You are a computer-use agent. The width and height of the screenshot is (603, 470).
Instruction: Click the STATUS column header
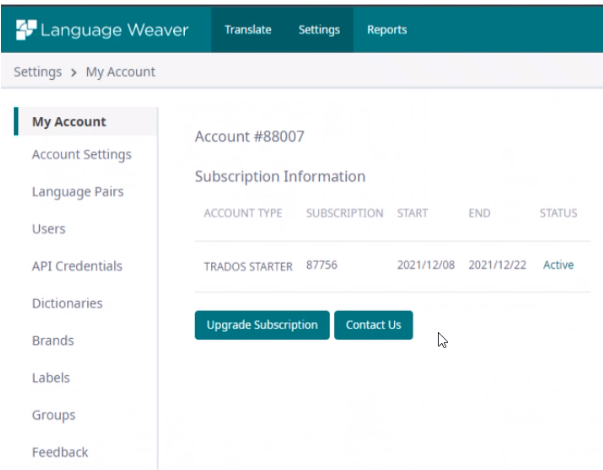pyautogui.click(x=558, y=213)
